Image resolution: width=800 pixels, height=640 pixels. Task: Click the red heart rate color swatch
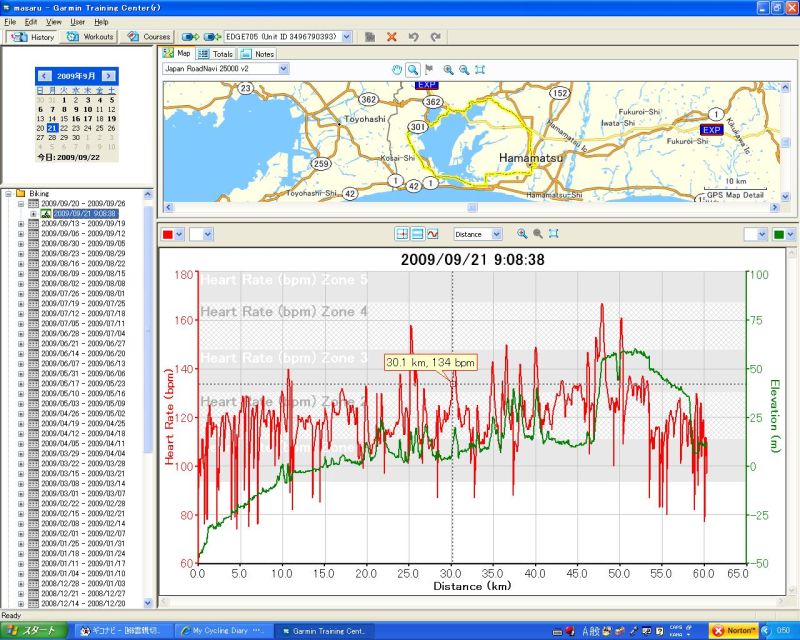click(x=167, y=234)
